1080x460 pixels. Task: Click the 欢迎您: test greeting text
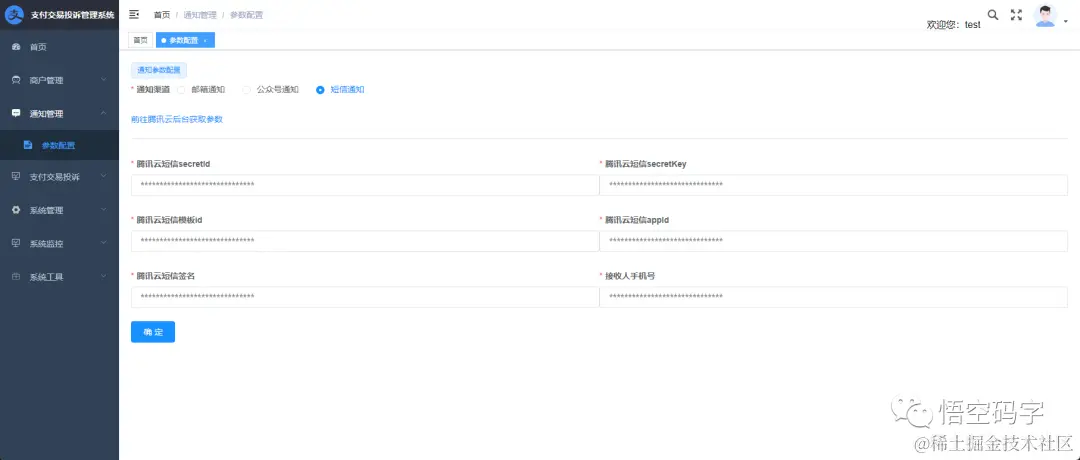pos(954,25)
